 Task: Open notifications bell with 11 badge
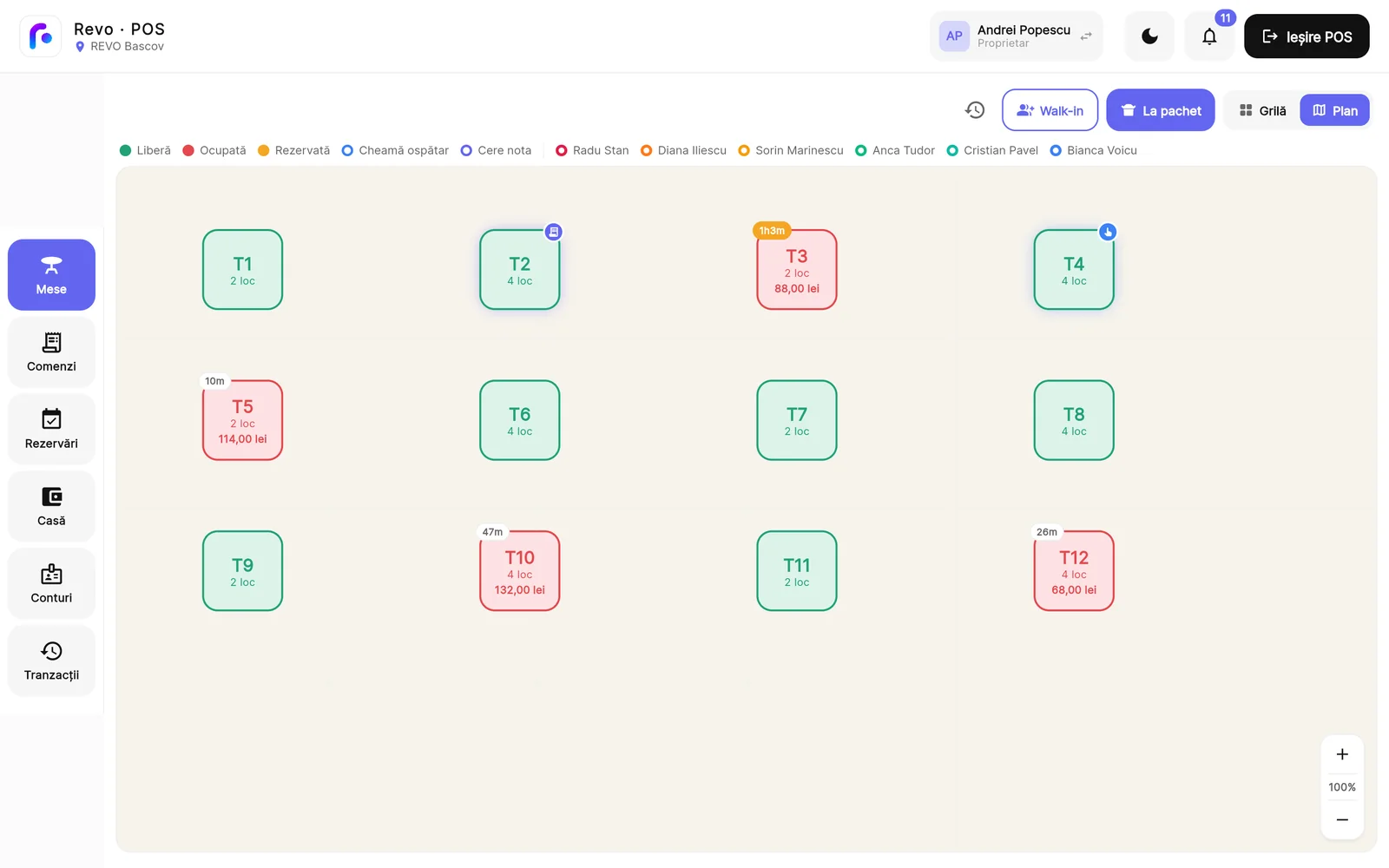coord(1209,36)
